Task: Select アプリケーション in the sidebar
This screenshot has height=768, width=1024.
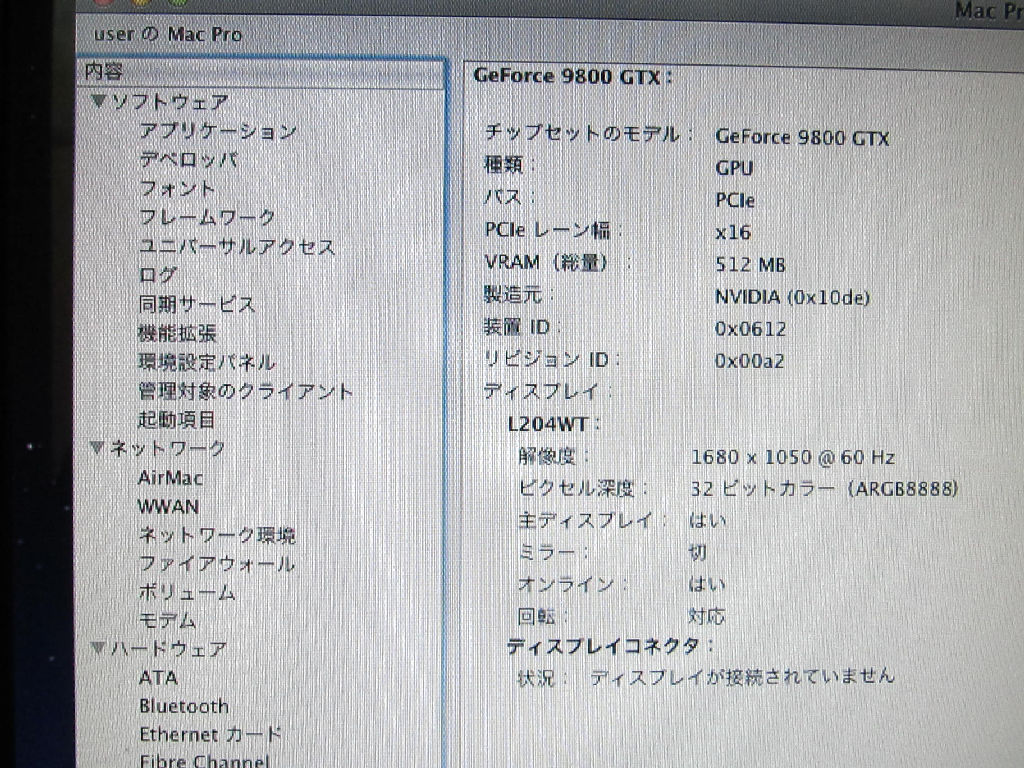Action: [x=217, y=131]
